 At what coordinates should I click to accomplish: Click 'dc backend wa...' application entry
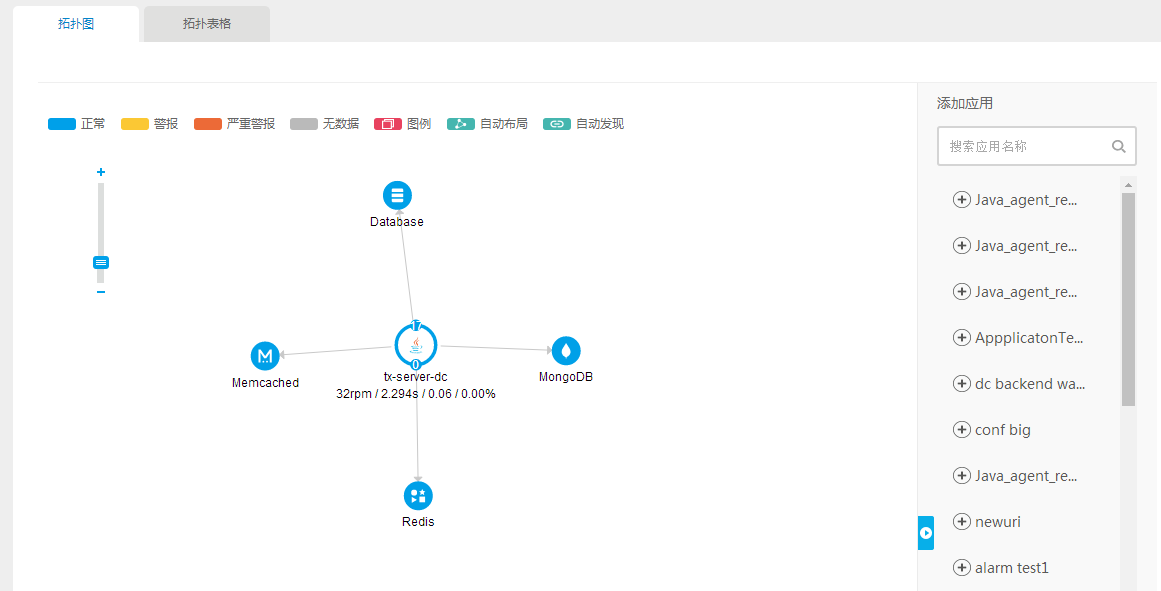click(x=1029, y=384)
